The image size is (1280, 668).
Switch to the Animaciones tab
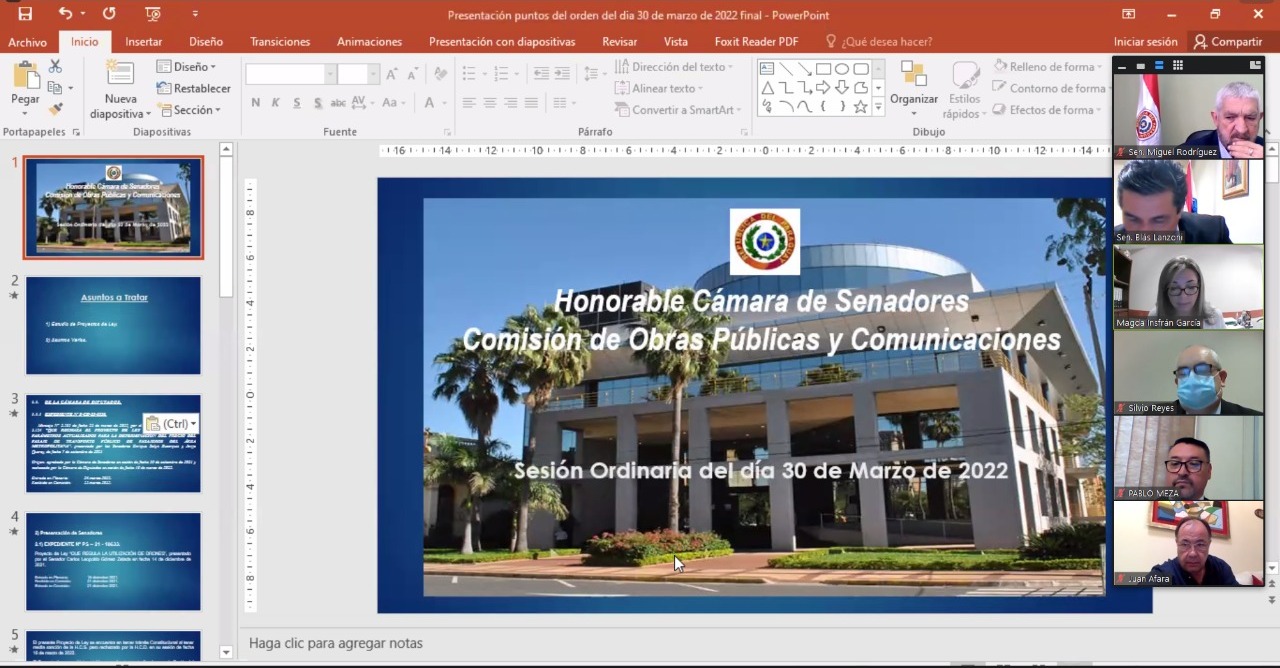point(369,42)
